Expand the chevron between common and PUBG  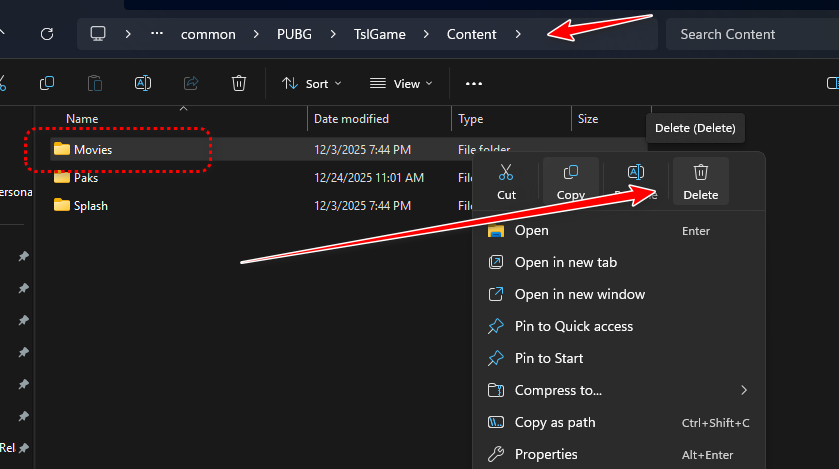(256, 34)
